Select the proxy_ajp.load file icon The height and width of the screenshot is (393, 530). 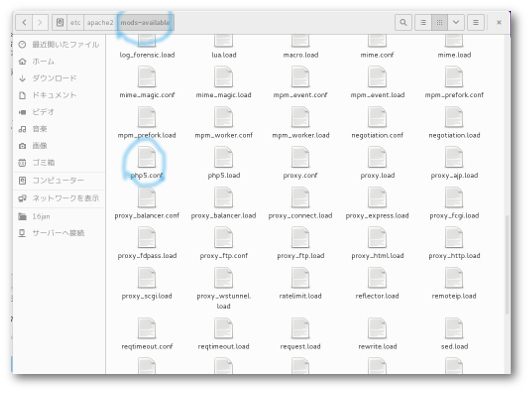coord(454,157)
